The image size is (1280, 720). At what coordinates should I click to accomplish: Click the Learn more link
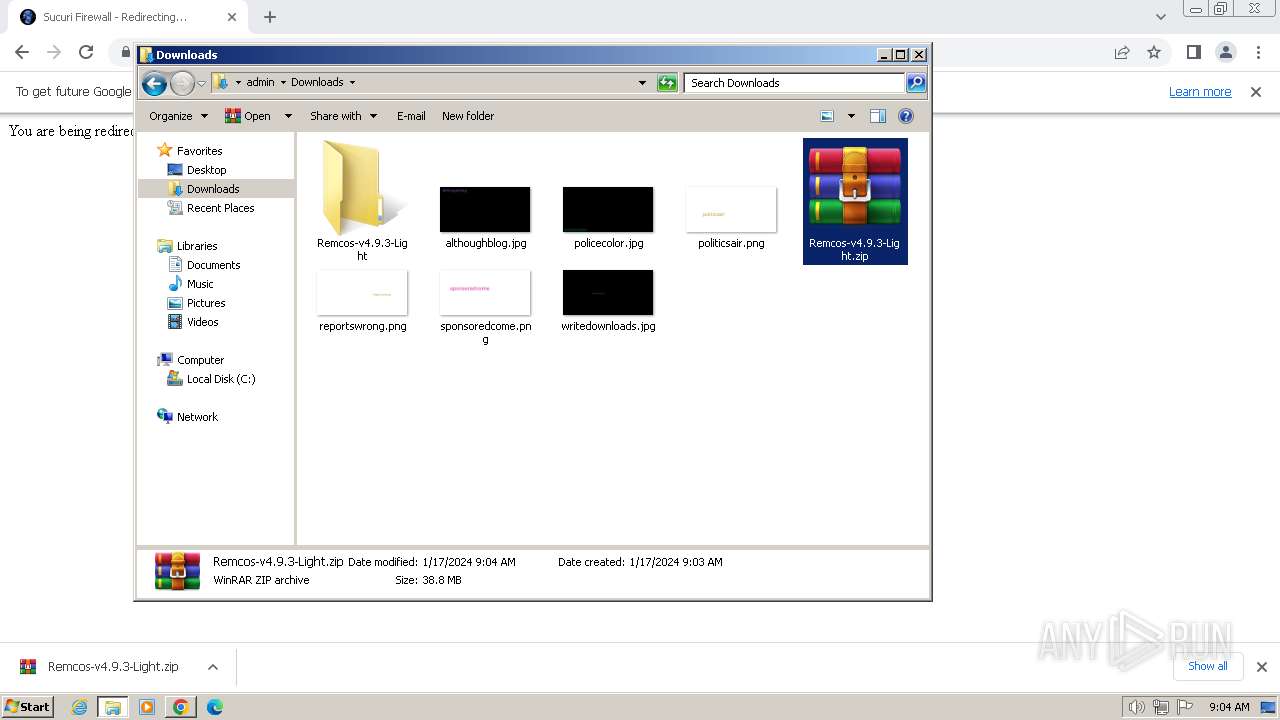[1200, 91]
